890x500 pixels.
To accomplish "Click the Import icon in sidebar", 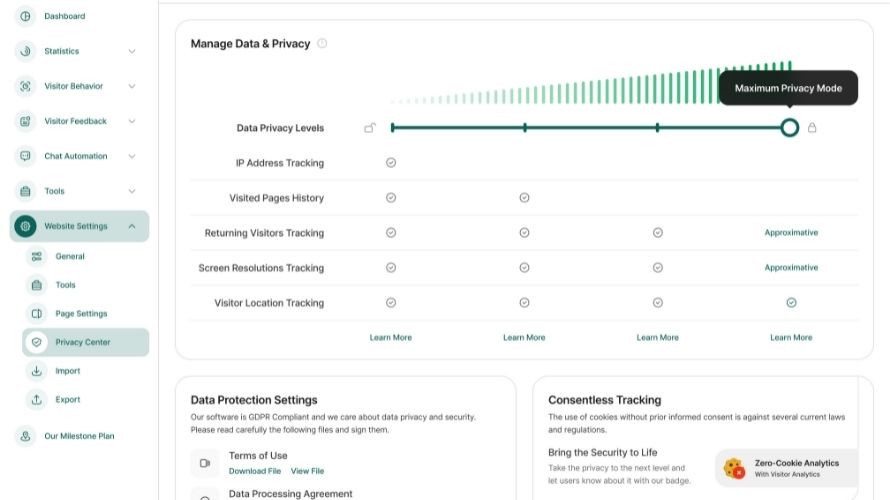I will (37, 371).
